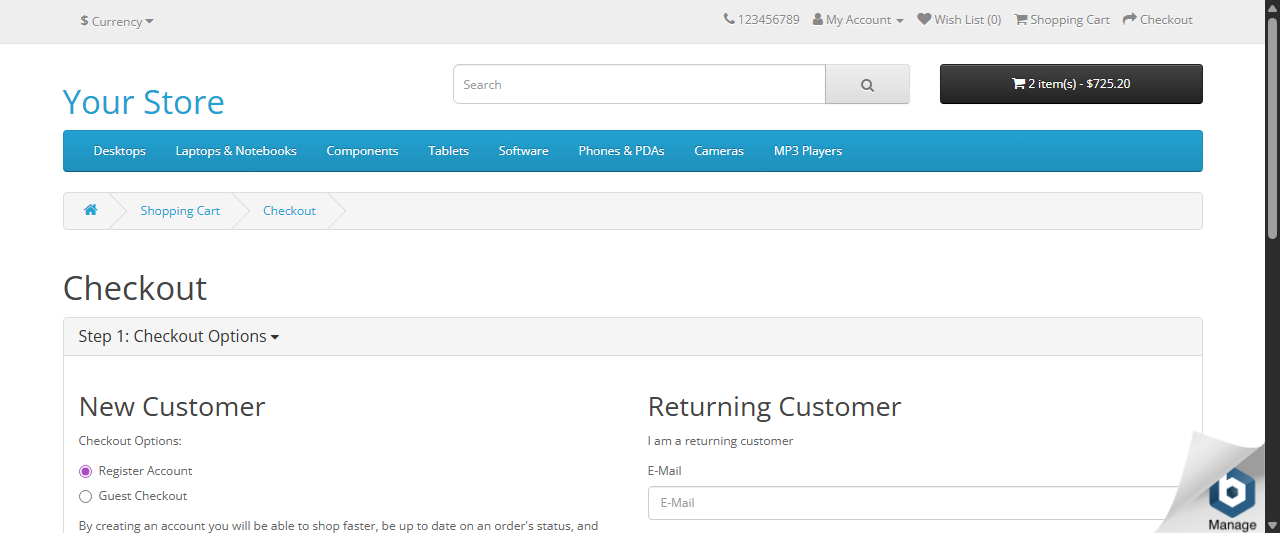Click the page's vertical scrollbar
The image size is (1280, 533).
pyautogui.click(x=1272, y=130)
